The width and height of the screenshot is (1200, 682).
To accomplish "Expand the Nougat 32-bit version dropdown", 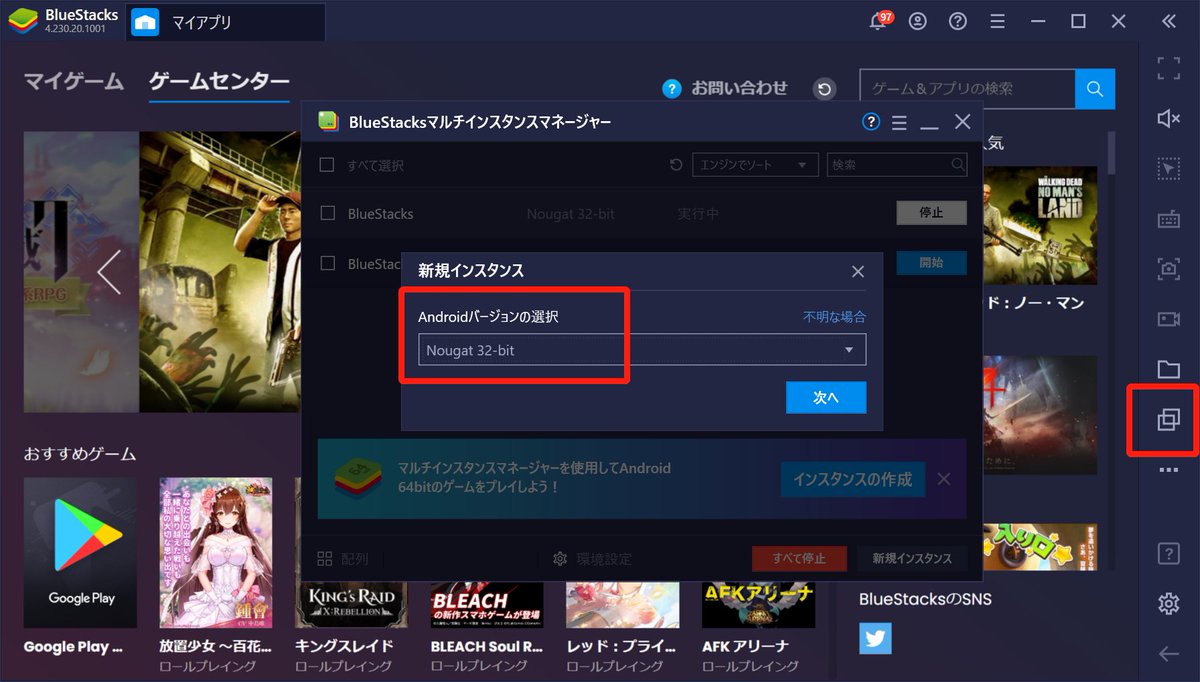I will click(x=642, y=350).
